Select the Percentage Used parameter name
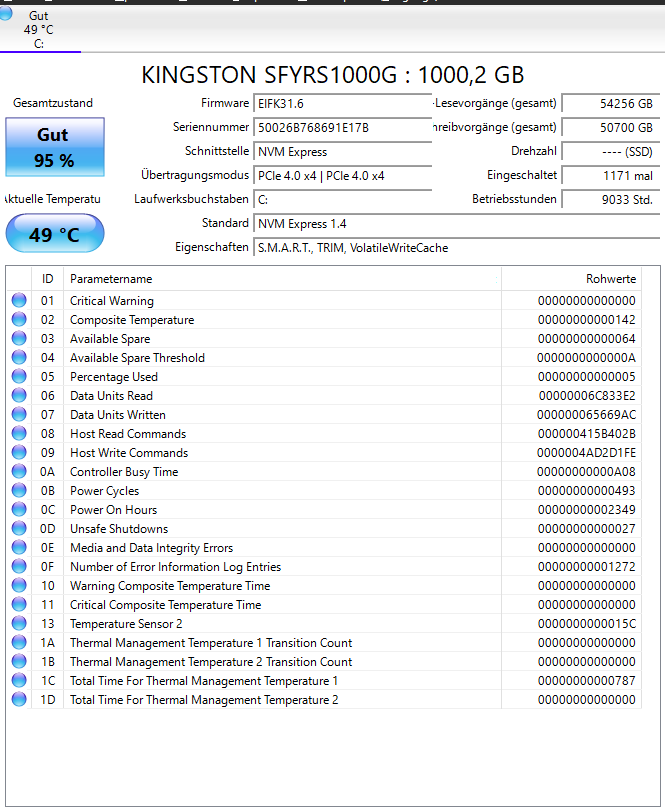Viewport: 665px width, 810px height. pyautogui.click(x=114, y=377)
